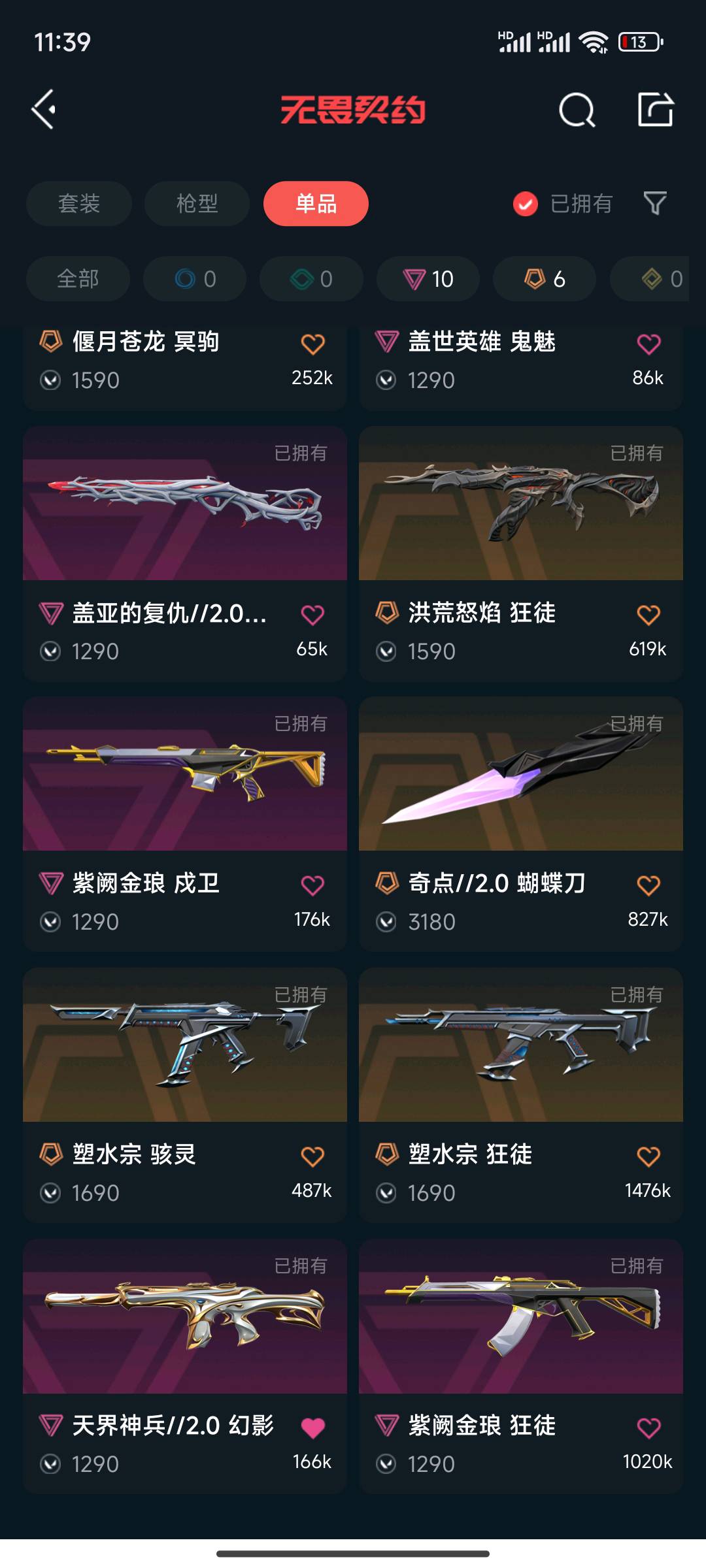Unfavorite 天界神兵//2.0 幻影 filled heart
Viewport: 706px width, 1568px height.
pos(312,1428)
